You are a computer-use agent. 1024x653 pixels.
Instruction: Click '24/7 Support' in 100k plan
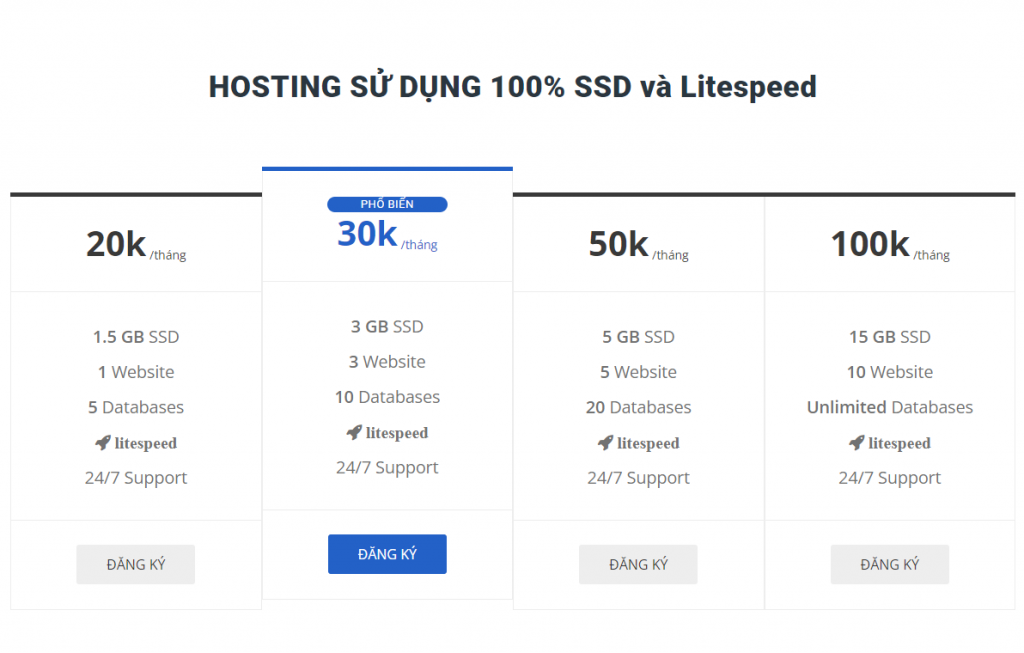(x=889, y=478)
